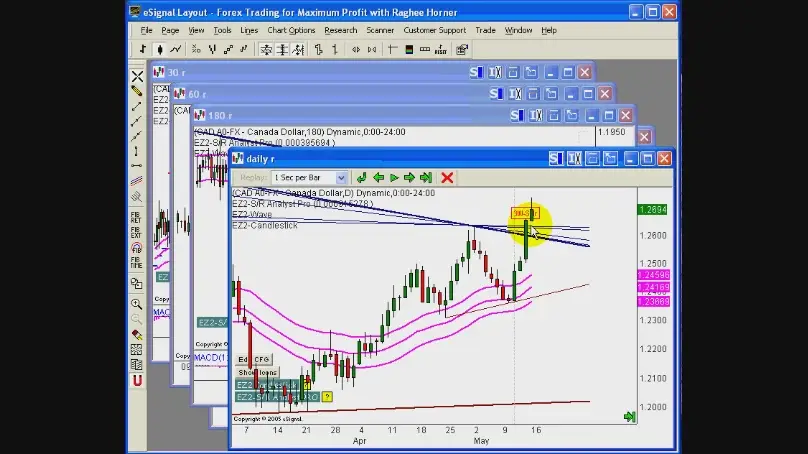The width and height of the screenshot is (808, 454).
Task: Click the zoom in magnifier tool
Action: (x=136, y=304)
